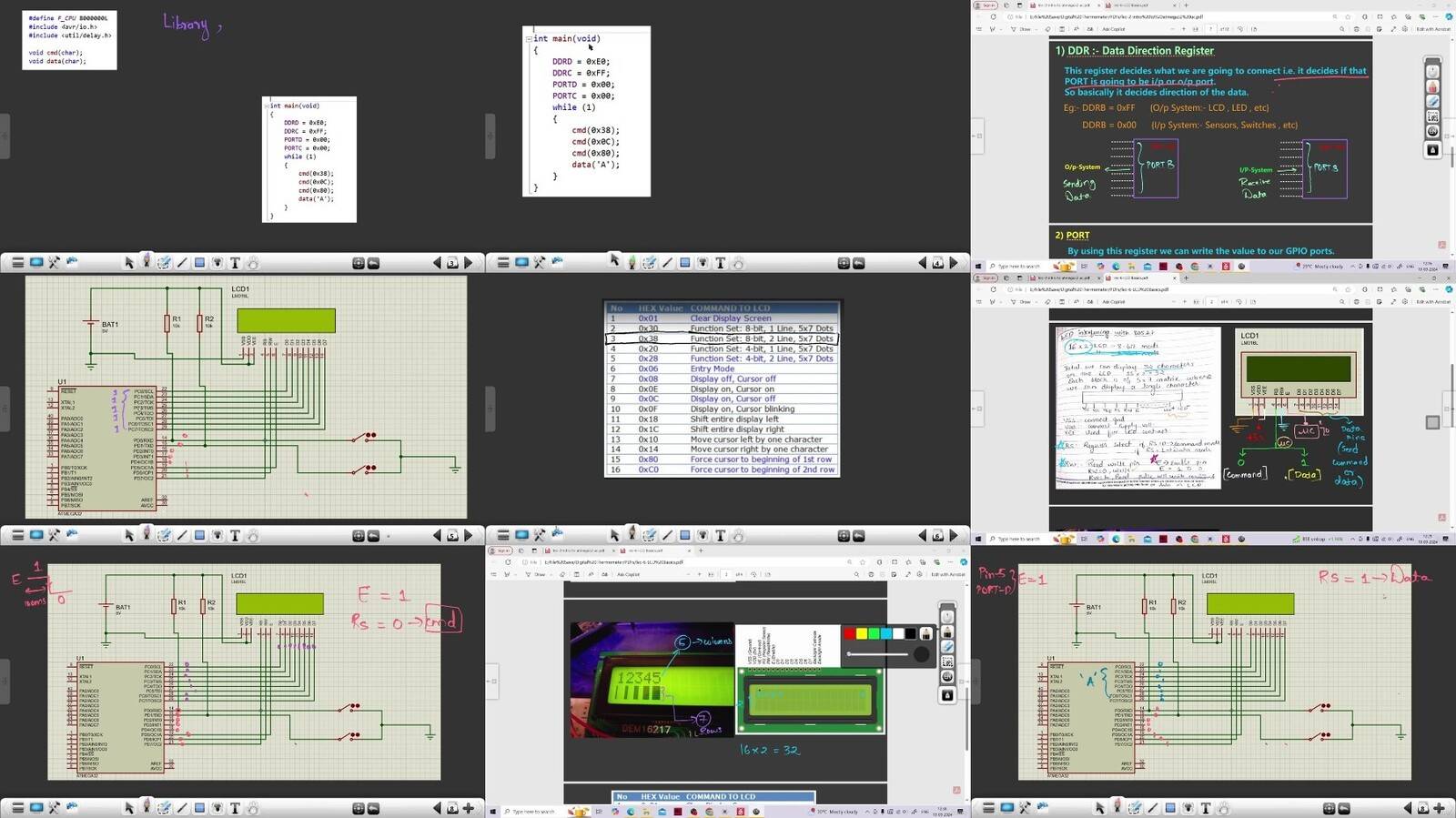Image resolution: width=1456 pixels, height=818 pixels.
Task: Open the hamburger menu in page 3 toolbar
Action: point(17,263)
